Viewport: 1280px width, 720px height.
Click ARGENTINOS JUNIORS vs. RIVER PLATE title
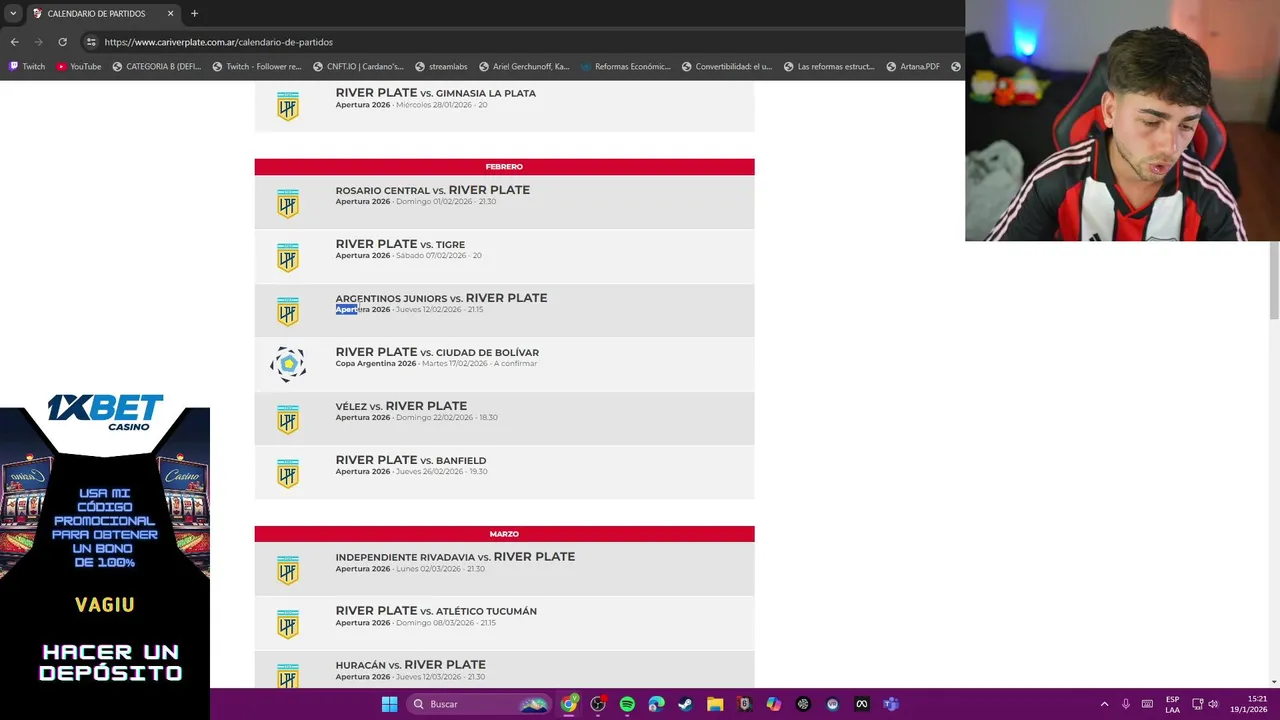(x=441, y=298)
